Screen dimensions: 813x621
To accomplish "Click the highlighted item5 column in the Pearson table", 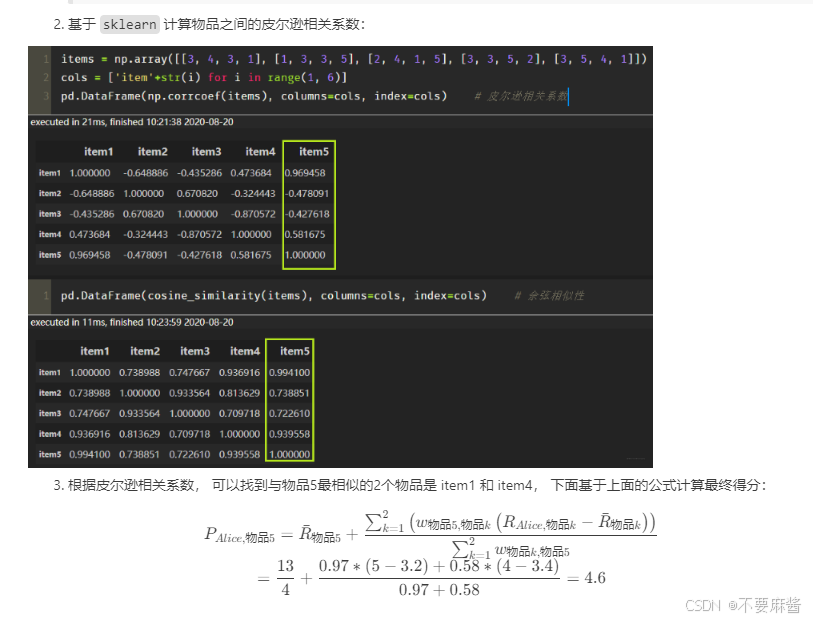I will pos(310,205).
